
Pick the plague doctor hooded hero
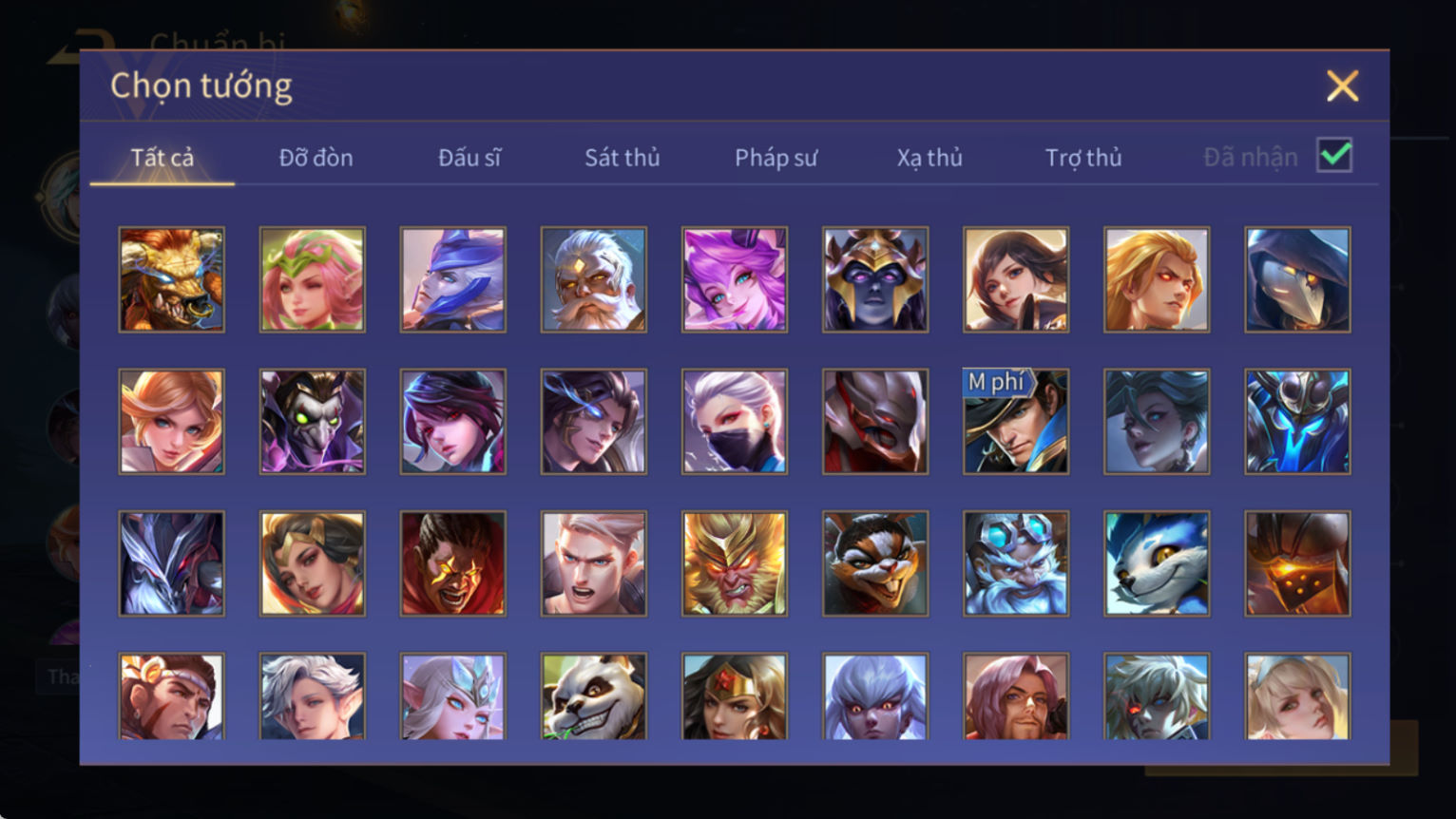pos(1297,279)
